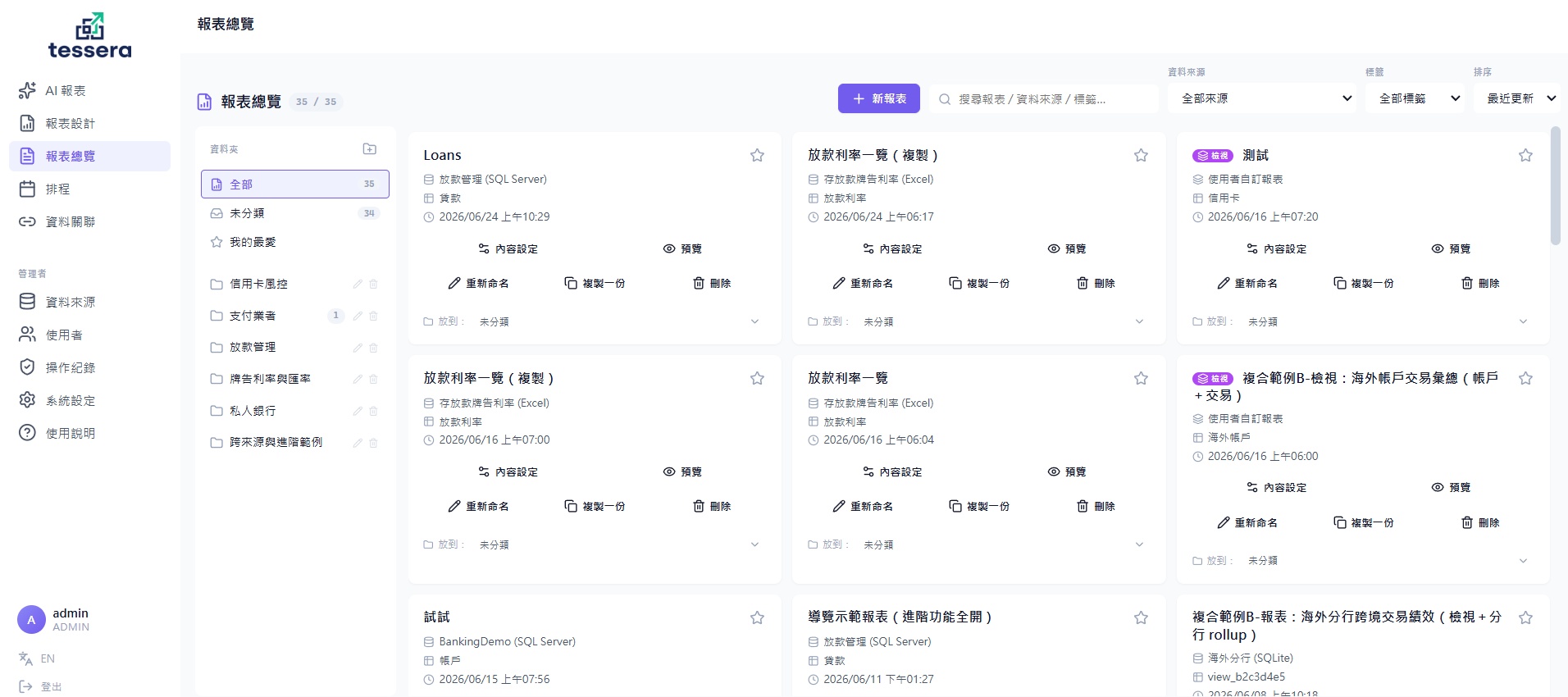Image resolution: width=1568 pixels, height=697 pixels.
Task: Star the 複合範例B-檢視 report
Action: pos(1525,378)
